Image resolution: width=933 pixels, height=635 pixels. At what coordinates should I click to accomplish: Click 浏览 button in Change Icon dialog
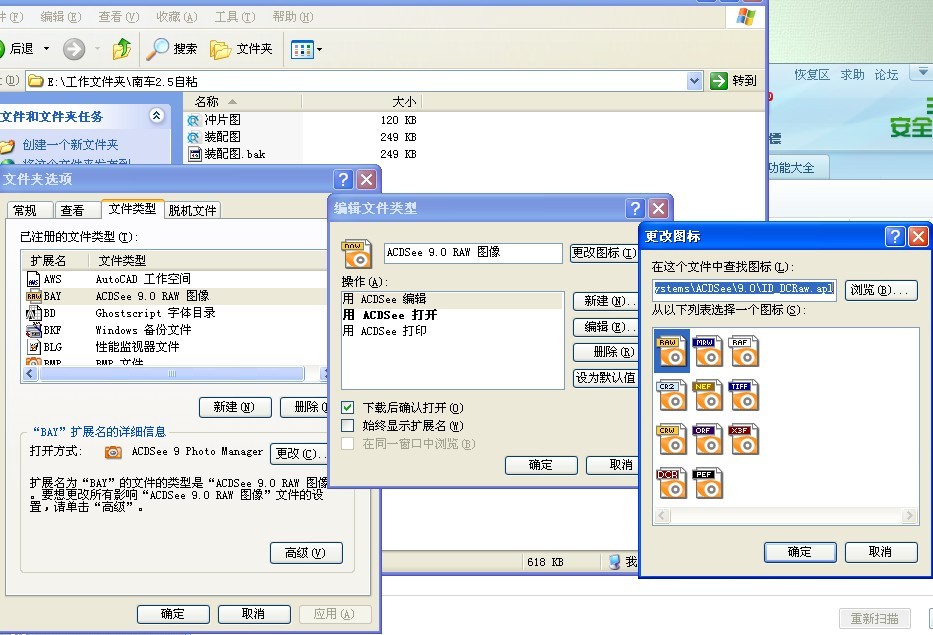point(881,290)
